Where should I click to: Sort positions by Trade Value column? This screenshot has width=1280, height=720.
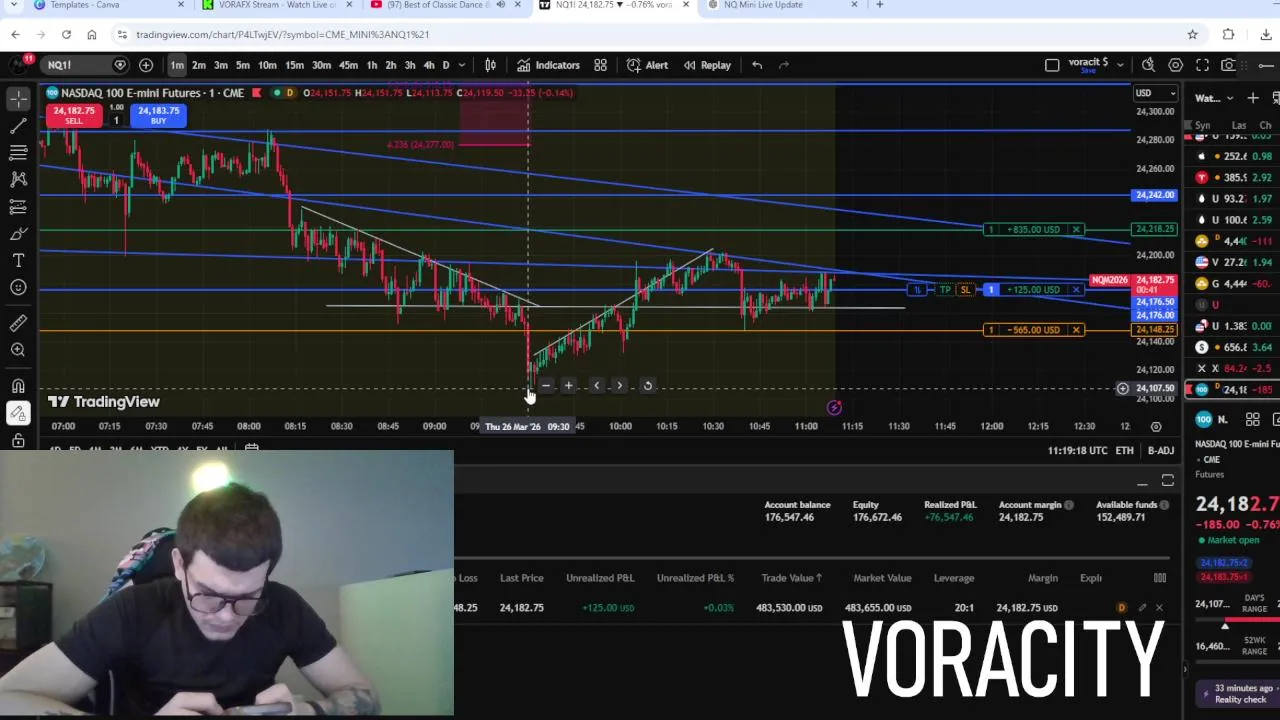tap(791, 578)
